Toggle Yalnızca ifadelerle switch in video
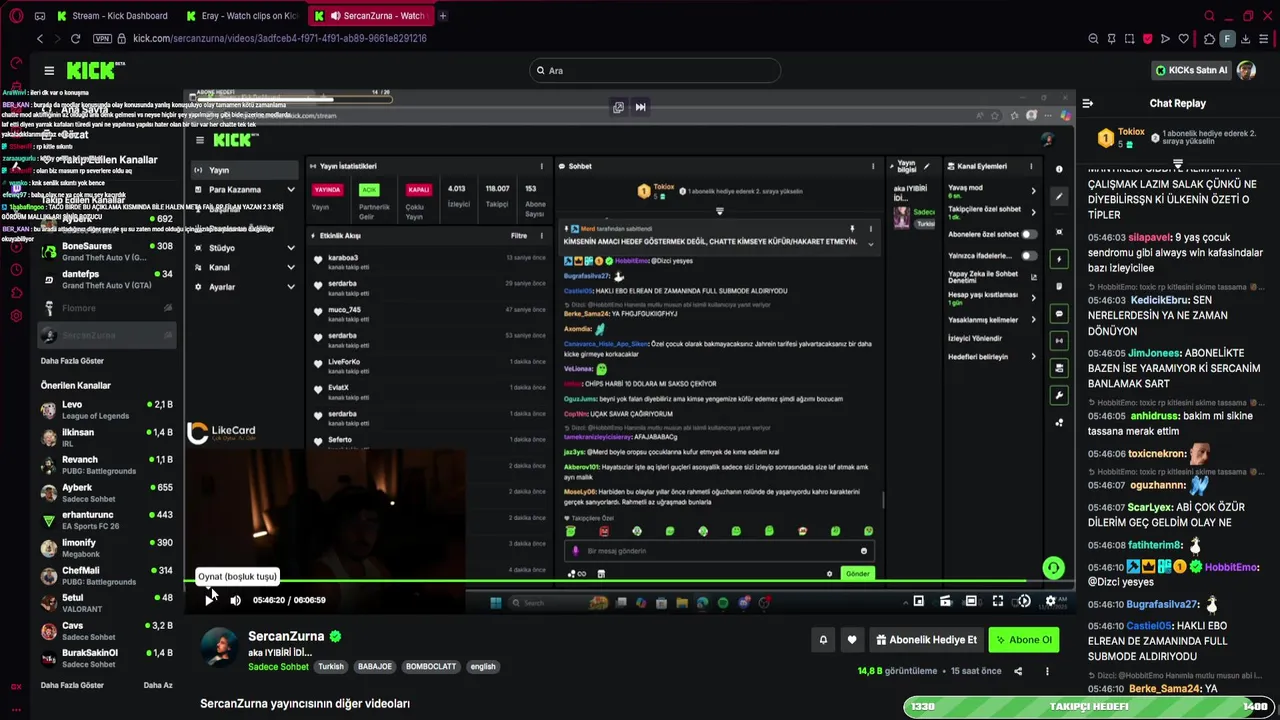This screenshot has height=720, width=1280. coord(1028,256)
